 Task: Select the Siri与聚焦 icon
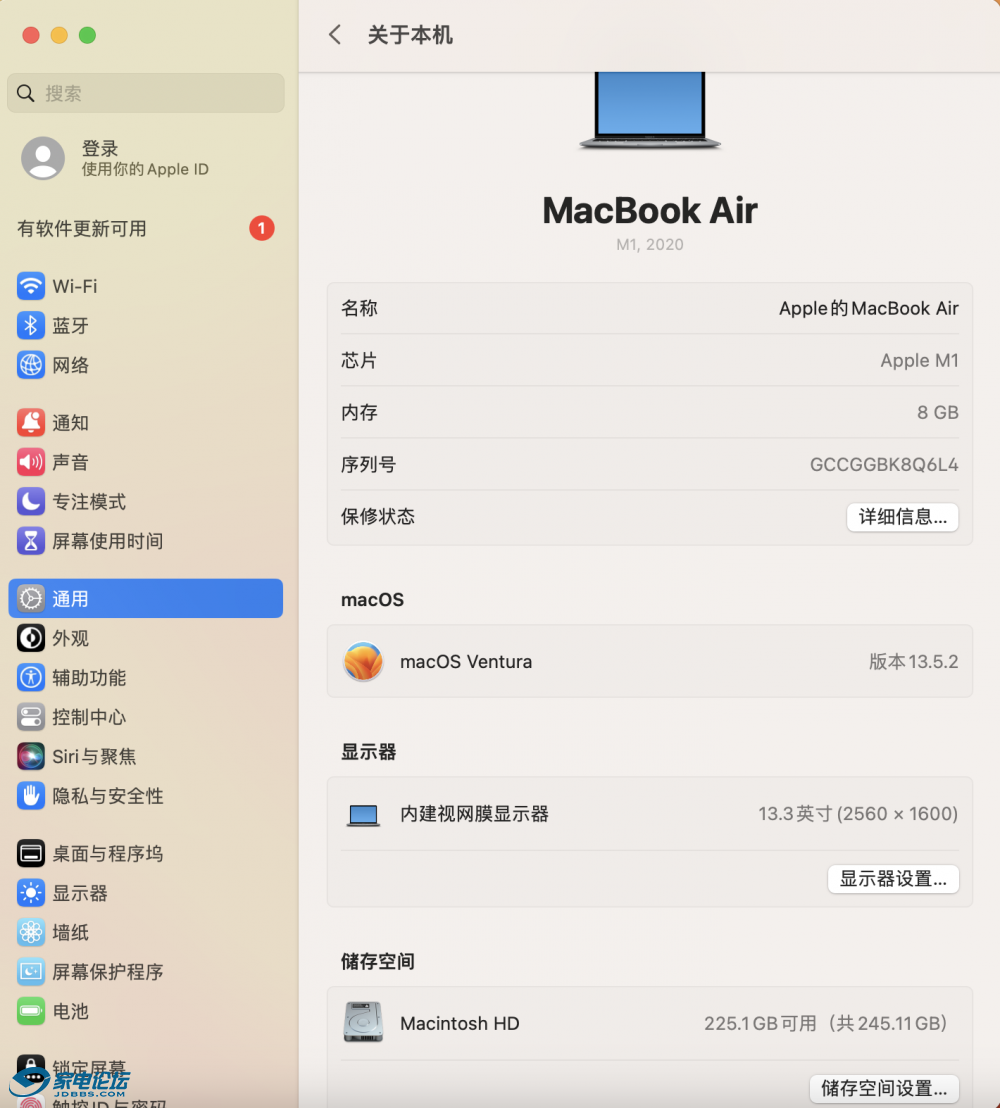point(30,757)
